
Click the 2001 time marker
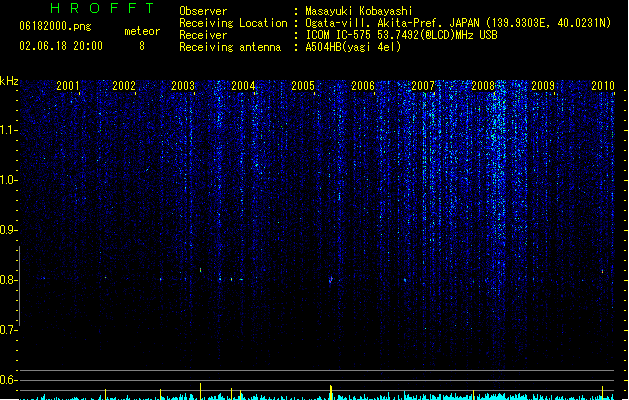68,86
